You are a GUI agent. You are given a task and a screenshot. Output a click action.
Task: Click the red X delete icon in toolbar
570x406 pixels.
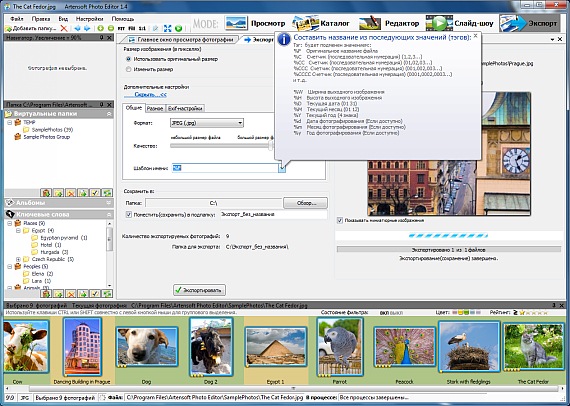(64, 28)
